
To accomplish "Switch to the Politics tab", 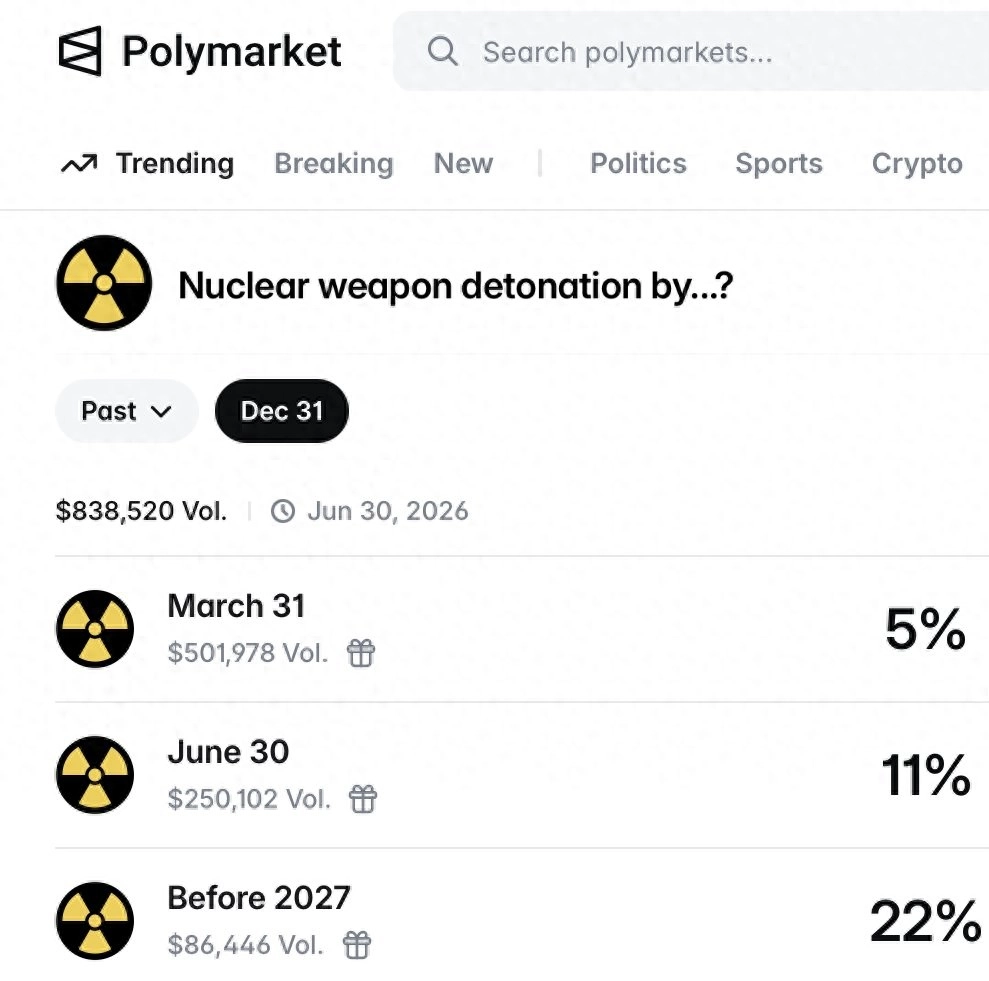I will [638, 163].
